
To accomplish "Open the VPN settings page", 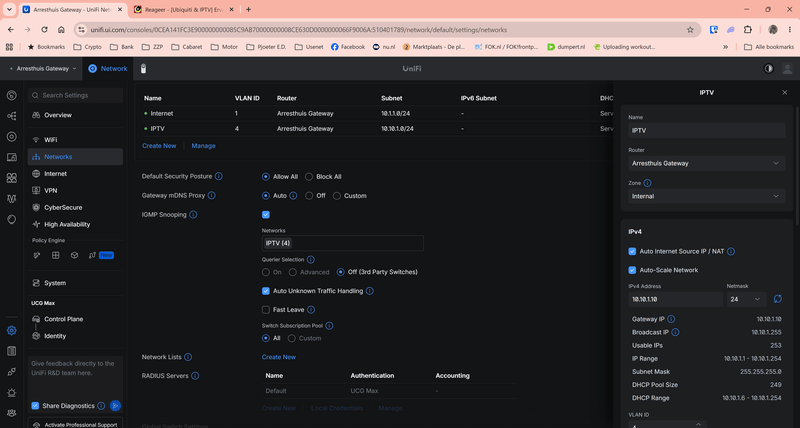I will tap(75, 190).
